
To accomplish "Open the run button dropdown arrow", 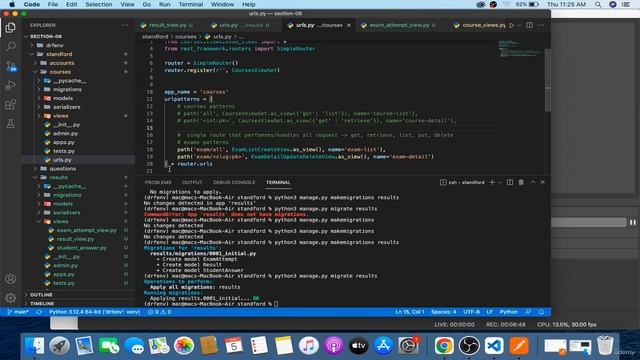I will pyautogui.click(x=519, y=25).
